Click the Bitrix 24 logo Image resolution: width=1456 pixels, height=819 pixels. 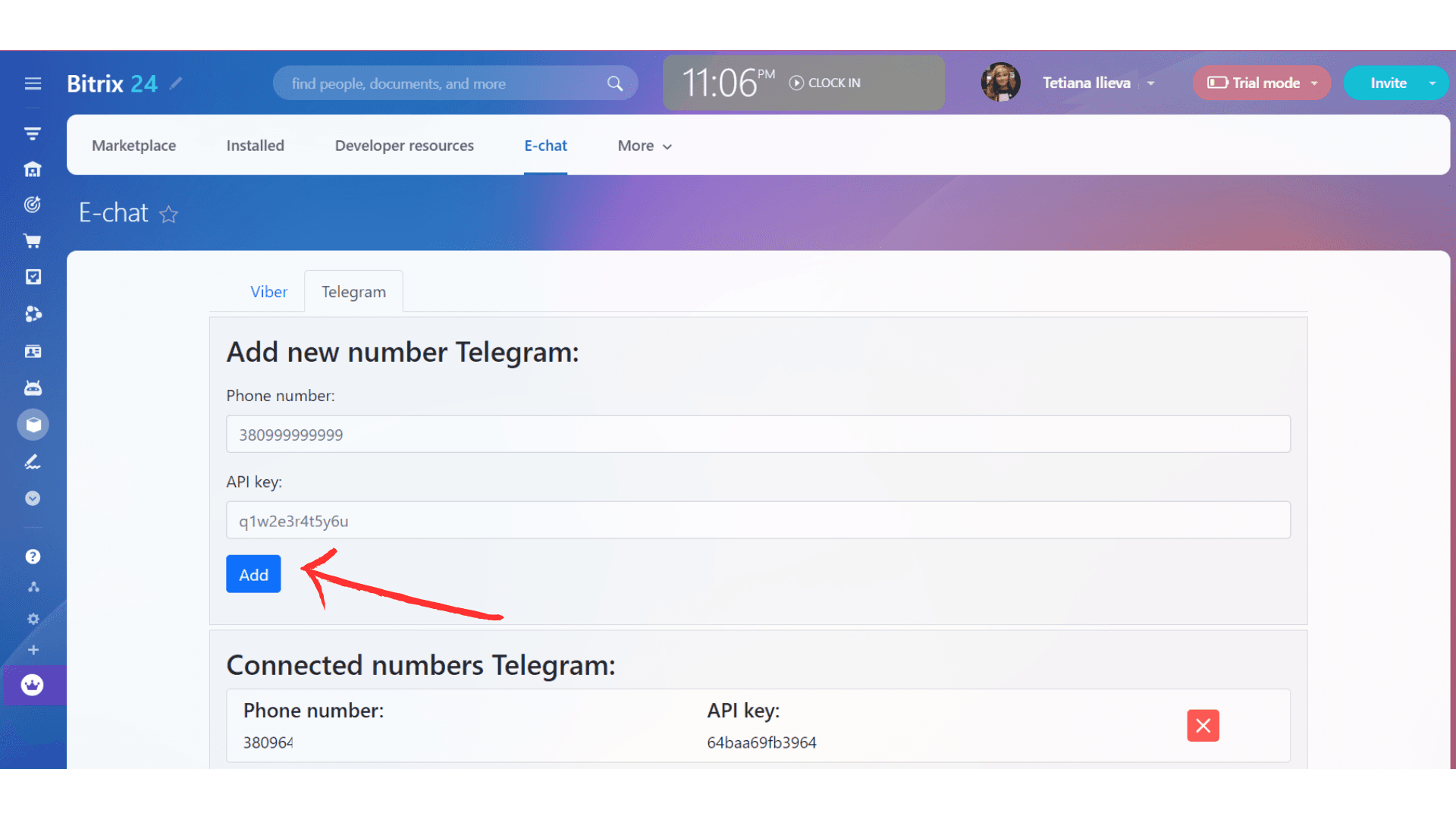point(112,83)
